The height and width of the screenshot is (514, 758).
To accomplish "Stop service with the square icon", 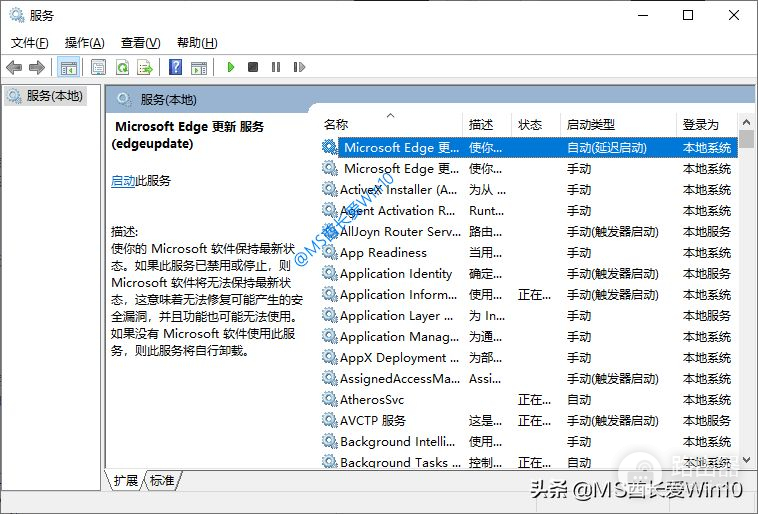I will tap(253, 67).
